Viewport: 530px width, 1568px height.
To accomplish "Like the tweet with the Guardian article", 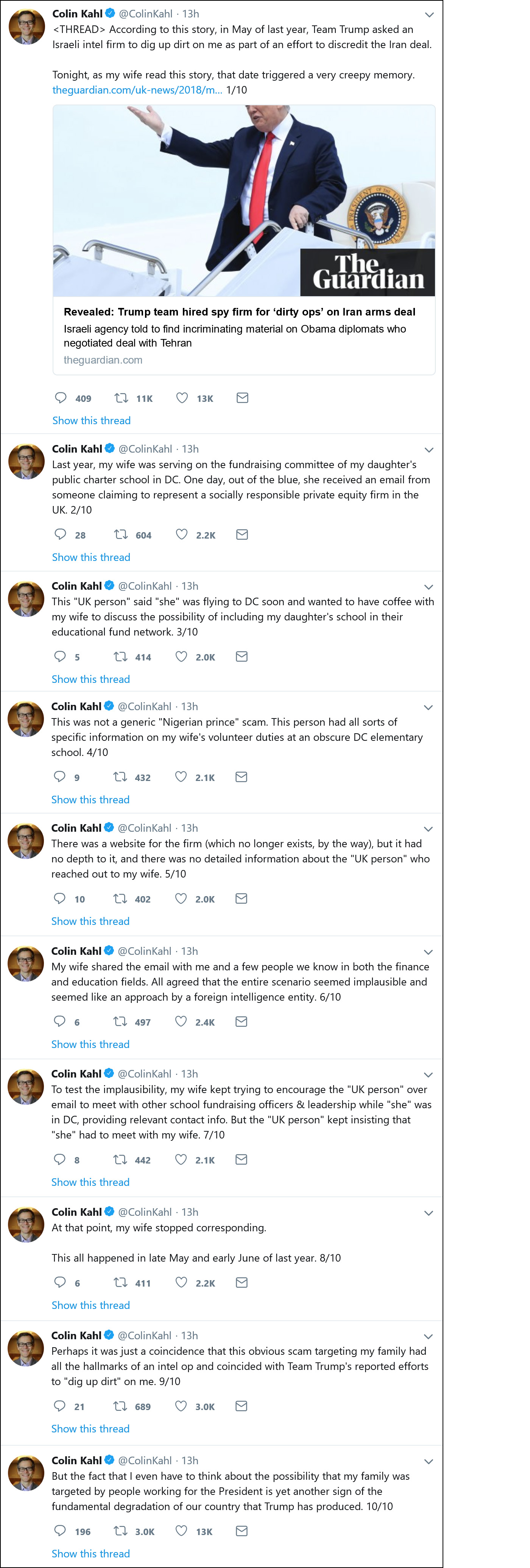I will tap(182, 398).
